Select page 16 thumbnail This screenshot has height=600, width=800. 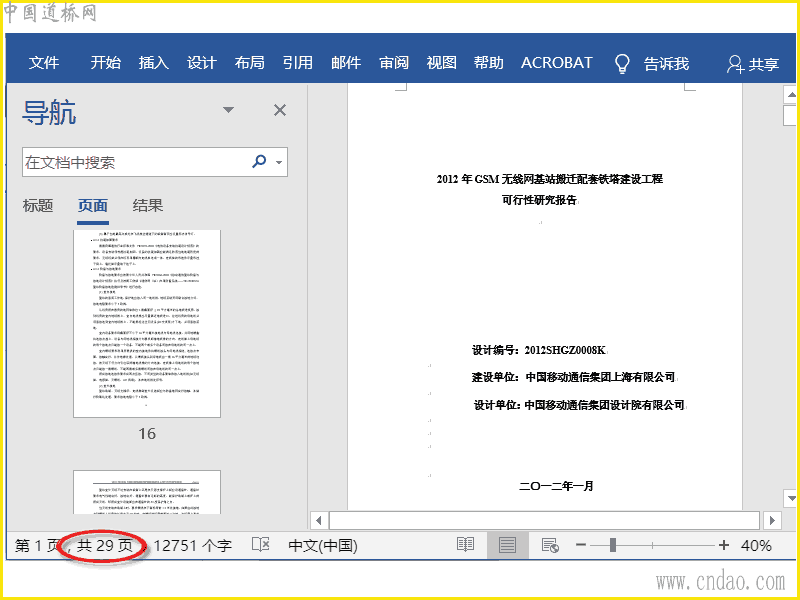pos(147,323)
